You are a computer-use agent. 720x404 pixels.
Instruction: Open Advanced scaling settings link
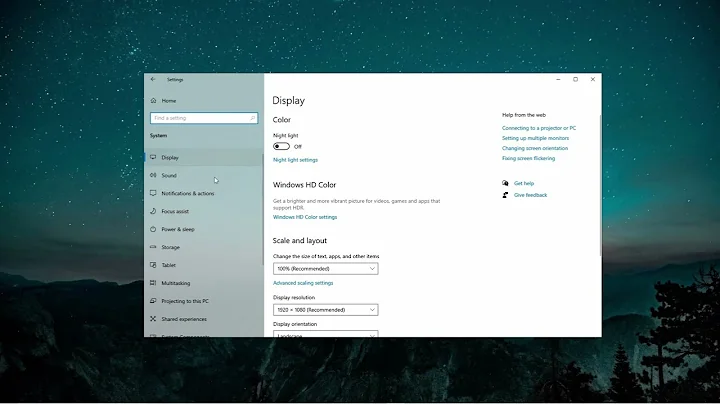click(303, 283)
